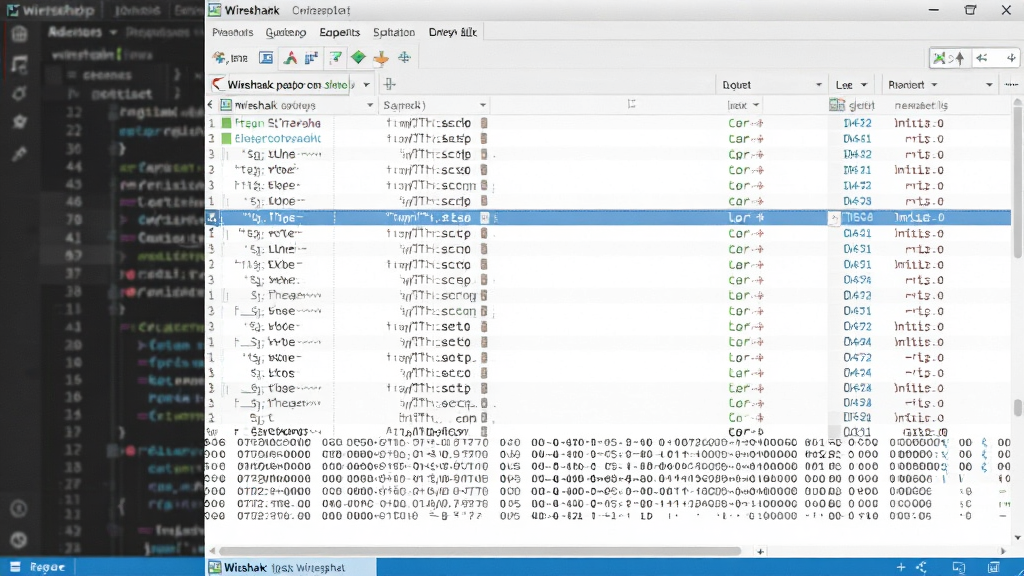The height and width of the screenshot is (576, 1024).
Task: Toggle the small white box in highlighted row's middle
Action: click(x=485, y=217)
